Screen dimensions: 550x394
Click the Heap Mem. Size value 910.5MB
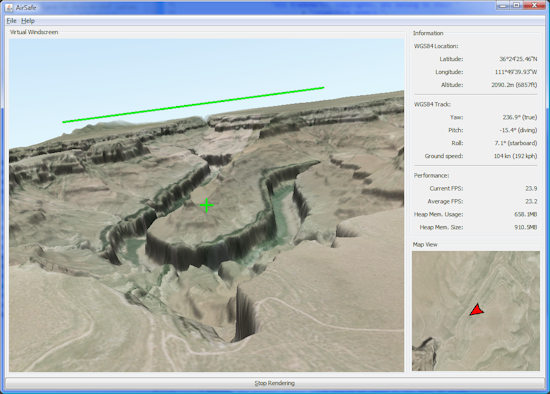[525, 227]
